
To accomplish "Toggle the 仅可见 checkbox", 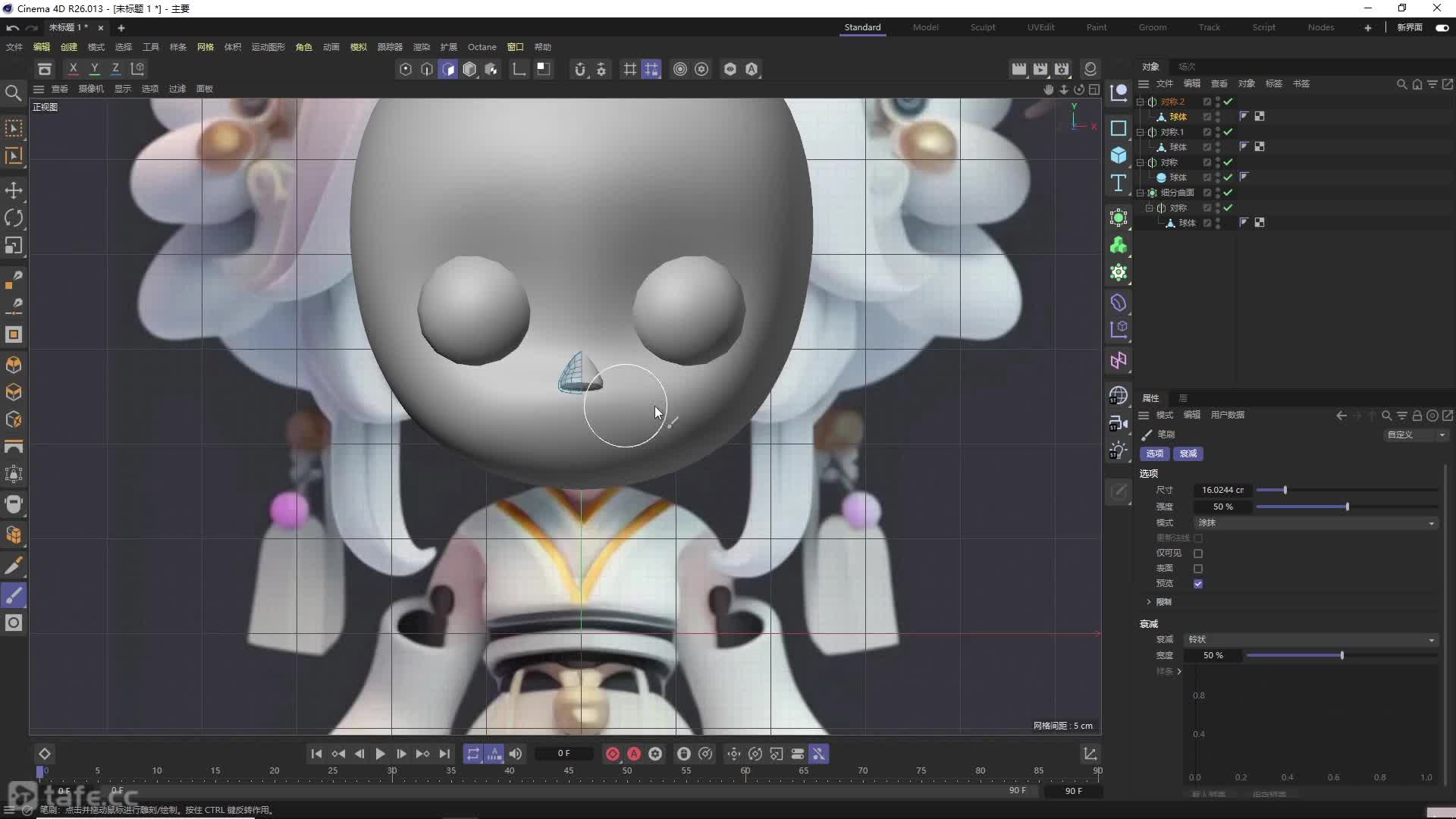I will 1198,554.
